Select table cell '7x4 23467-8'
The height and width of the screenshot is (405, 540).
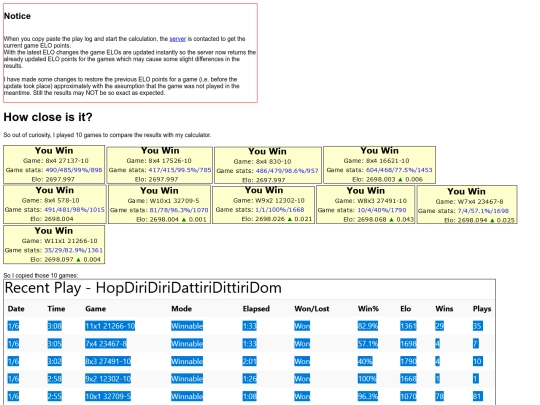106,344
